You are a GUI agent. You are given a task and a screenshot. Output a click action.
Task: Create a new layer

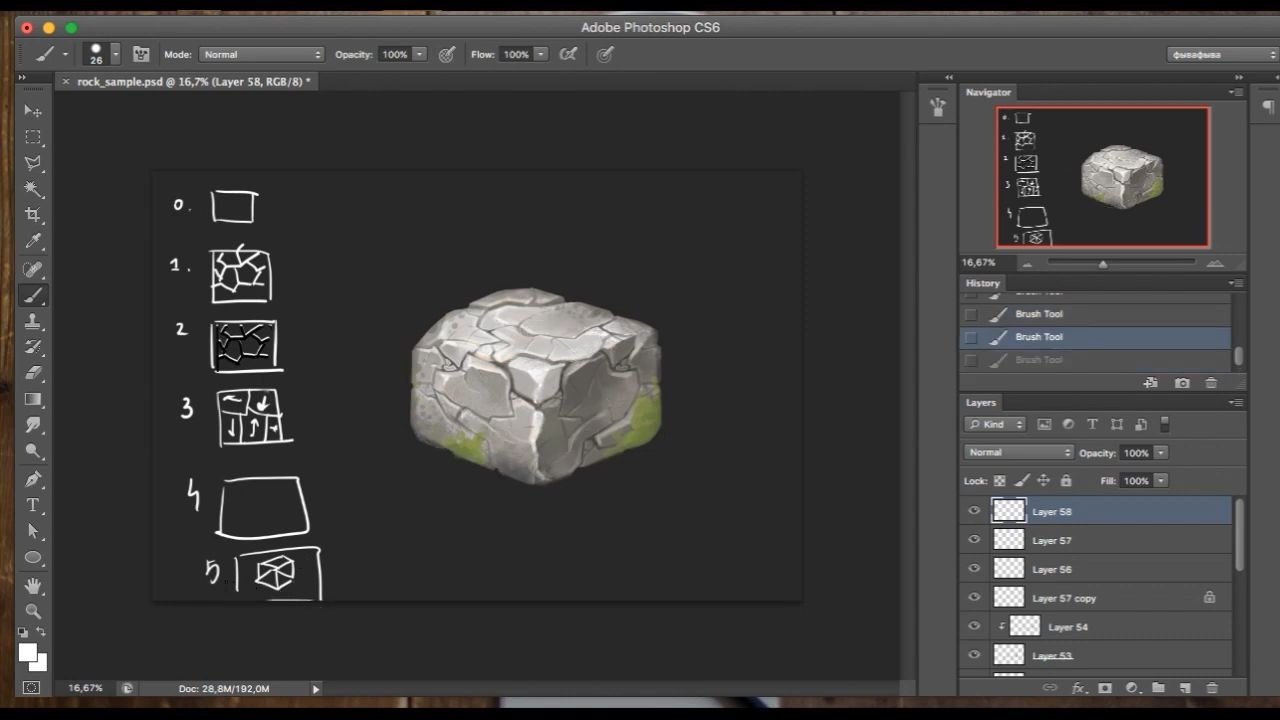pos(1185,688)
